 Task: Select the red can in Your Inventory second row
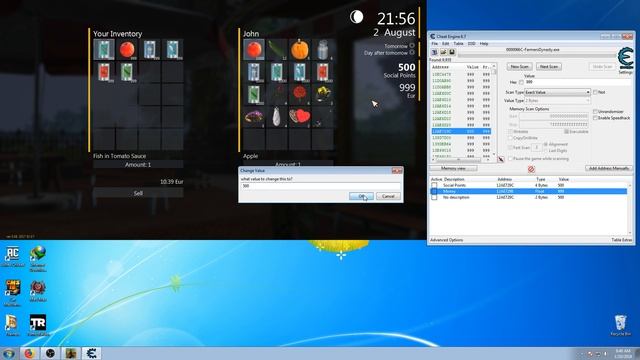click(x=104, y=72)
